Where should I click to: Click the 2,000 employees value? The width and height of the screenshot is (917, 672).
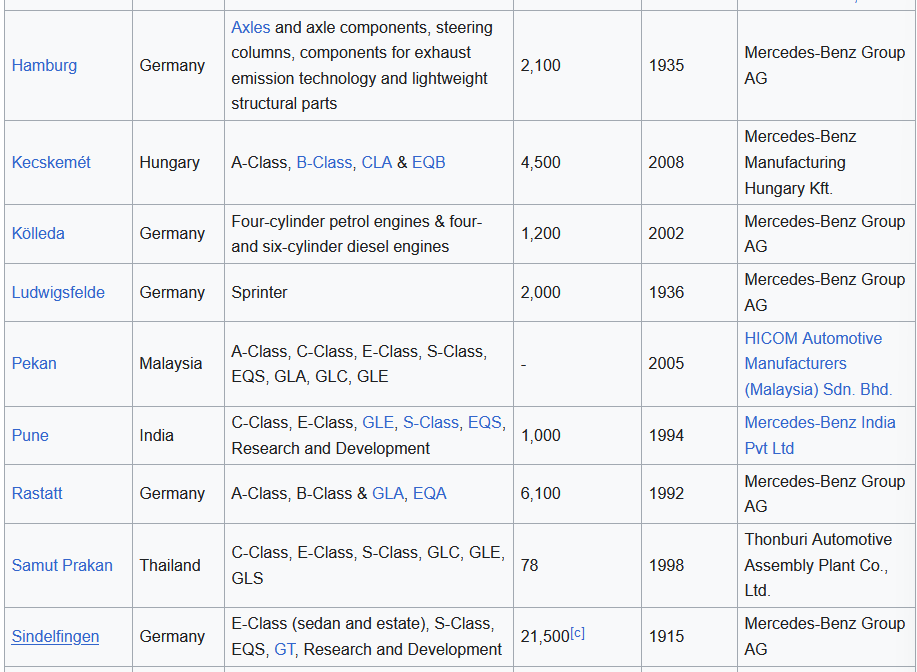[x=540, y=292]
